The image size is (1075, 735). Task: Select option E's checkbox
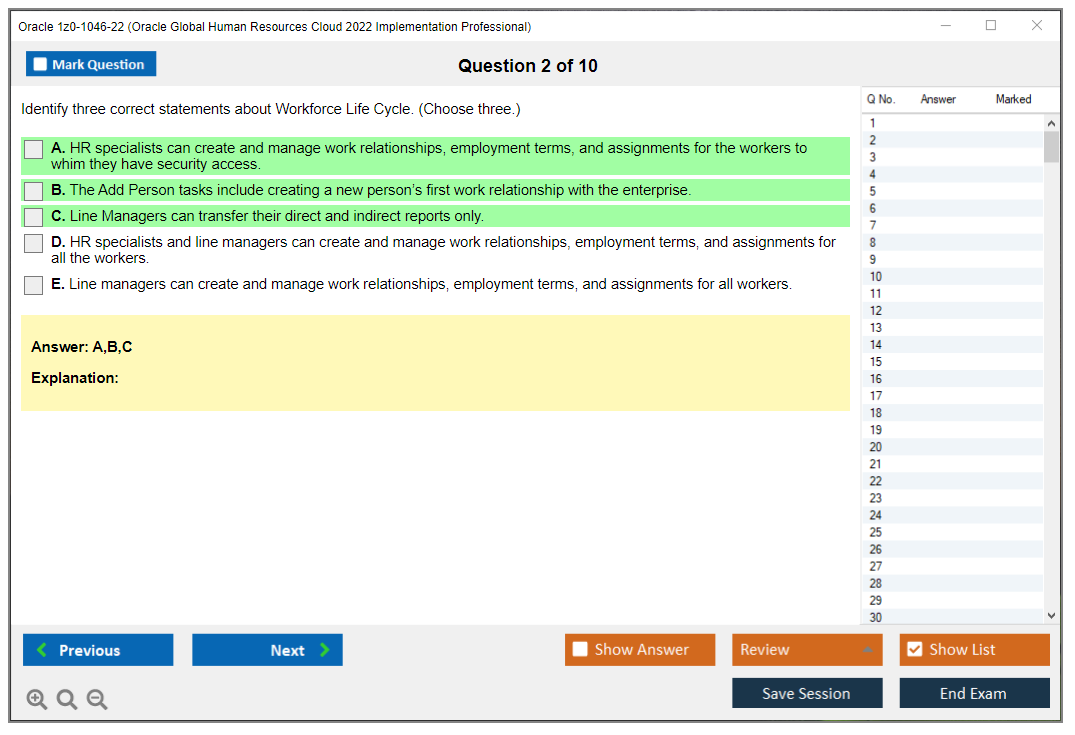point(33,285)
